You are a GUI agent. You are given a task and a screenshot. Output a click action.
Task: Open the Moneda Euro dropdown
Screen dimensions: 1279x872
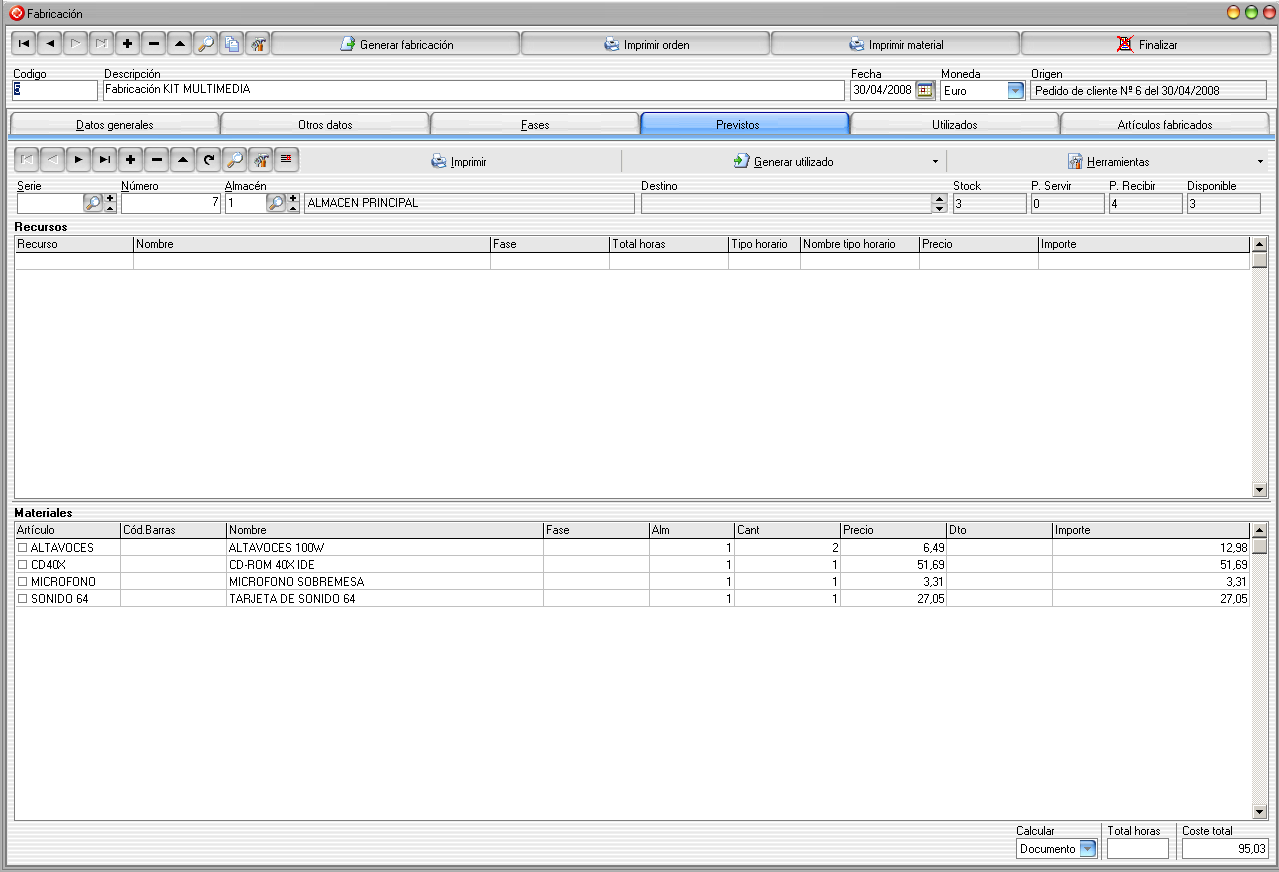1015,90
